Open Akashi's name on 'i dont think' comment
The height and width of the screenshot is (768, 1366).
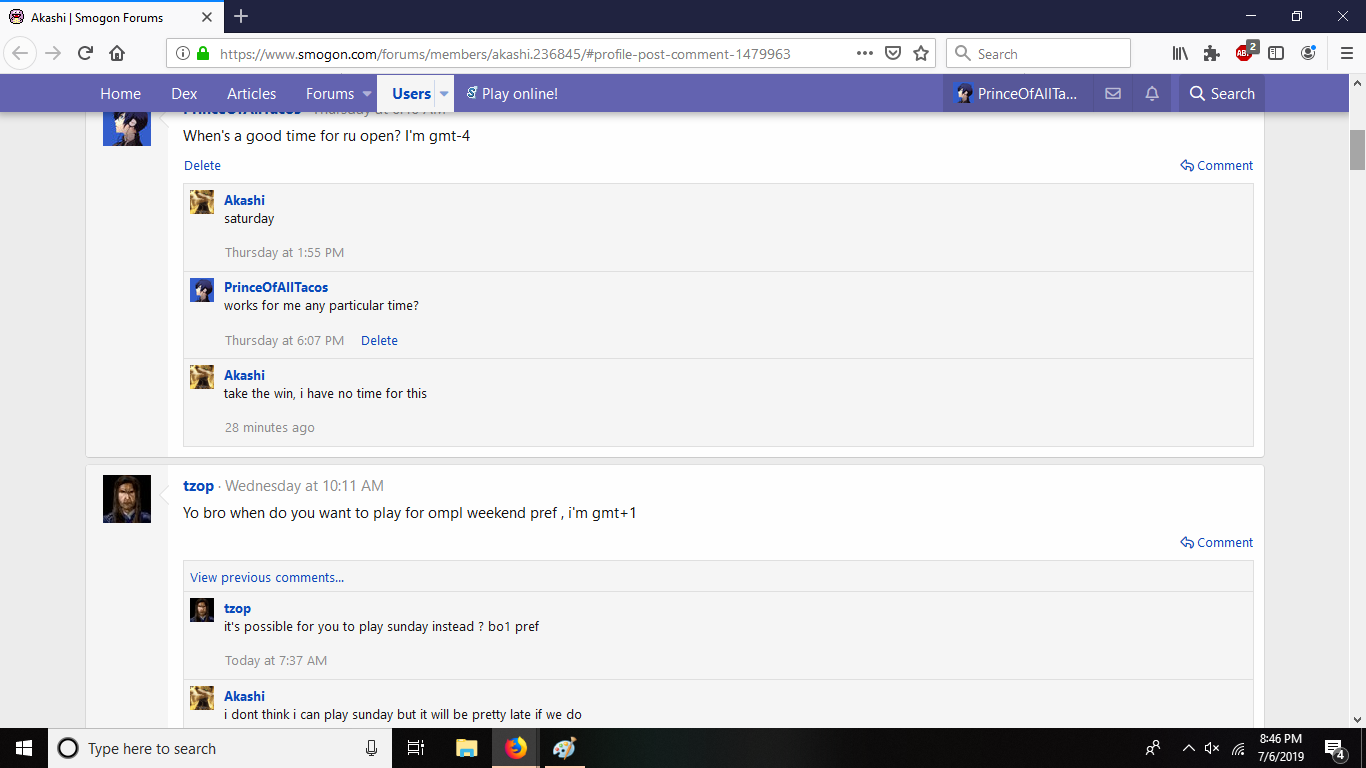(244, 696)
